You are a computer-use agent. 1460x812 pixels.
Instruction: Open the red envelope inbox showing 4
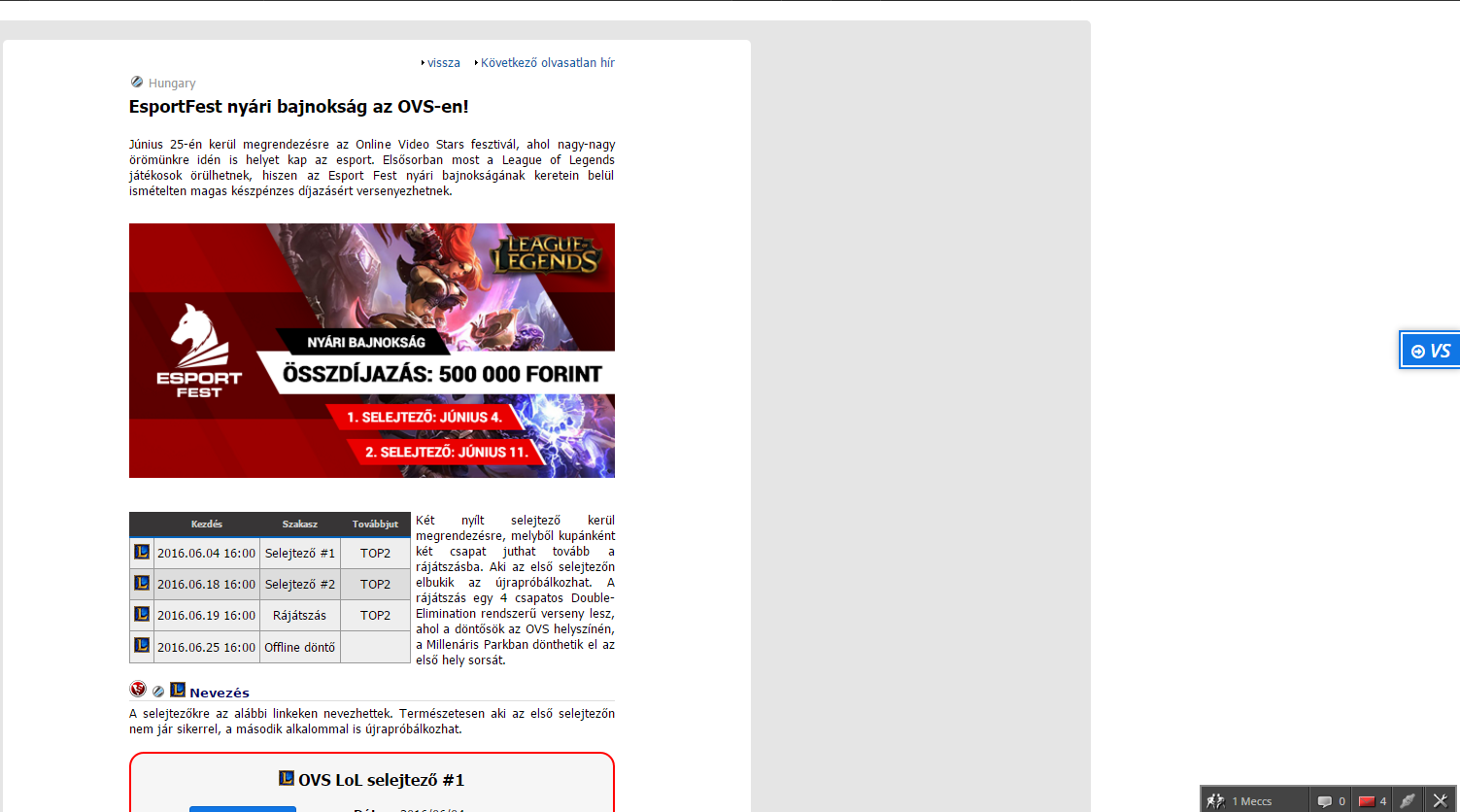[1373, 800]
